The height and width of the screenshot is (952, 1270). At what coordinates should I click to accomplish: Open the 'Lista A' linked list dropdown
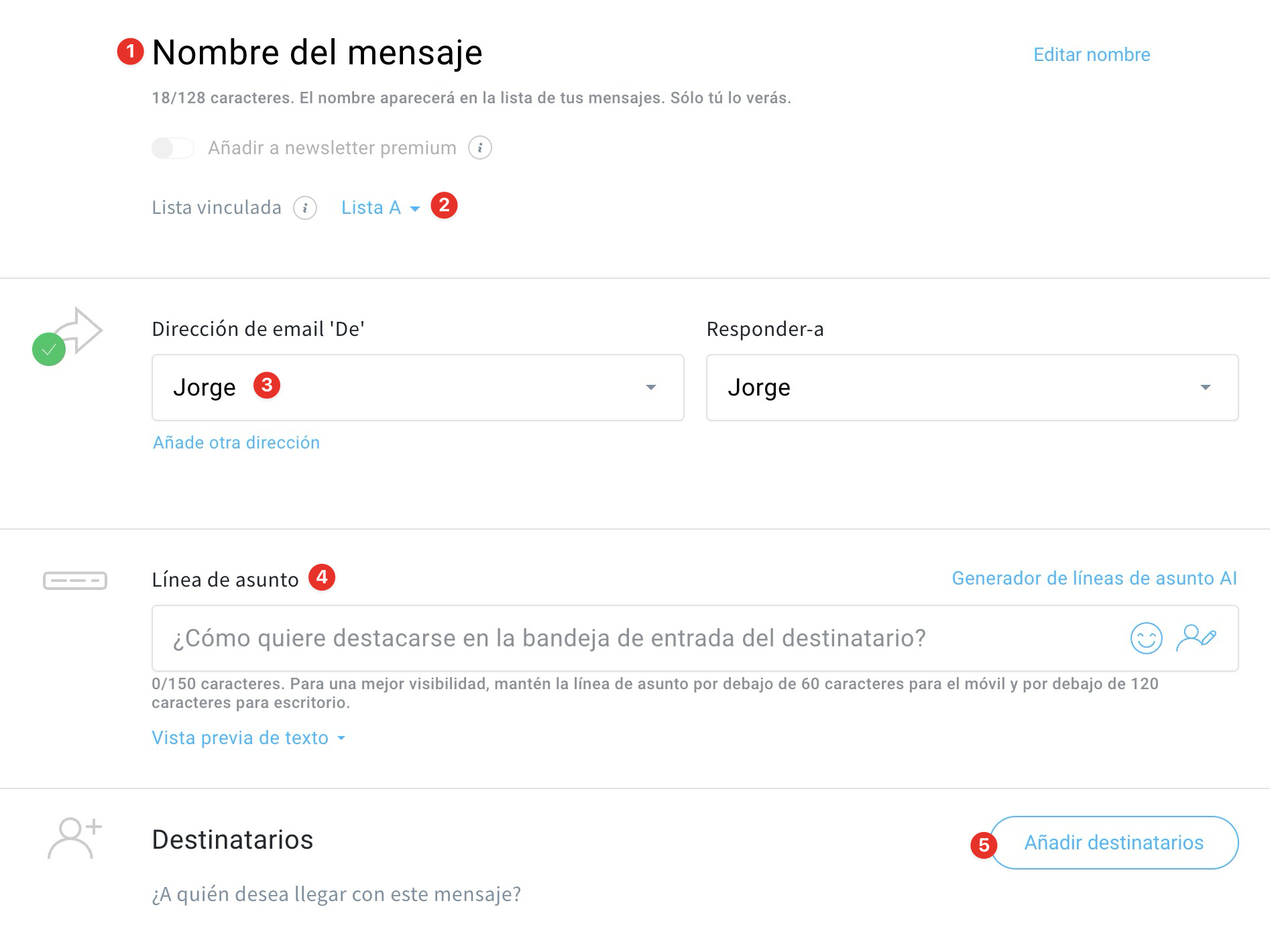point(380,208)
